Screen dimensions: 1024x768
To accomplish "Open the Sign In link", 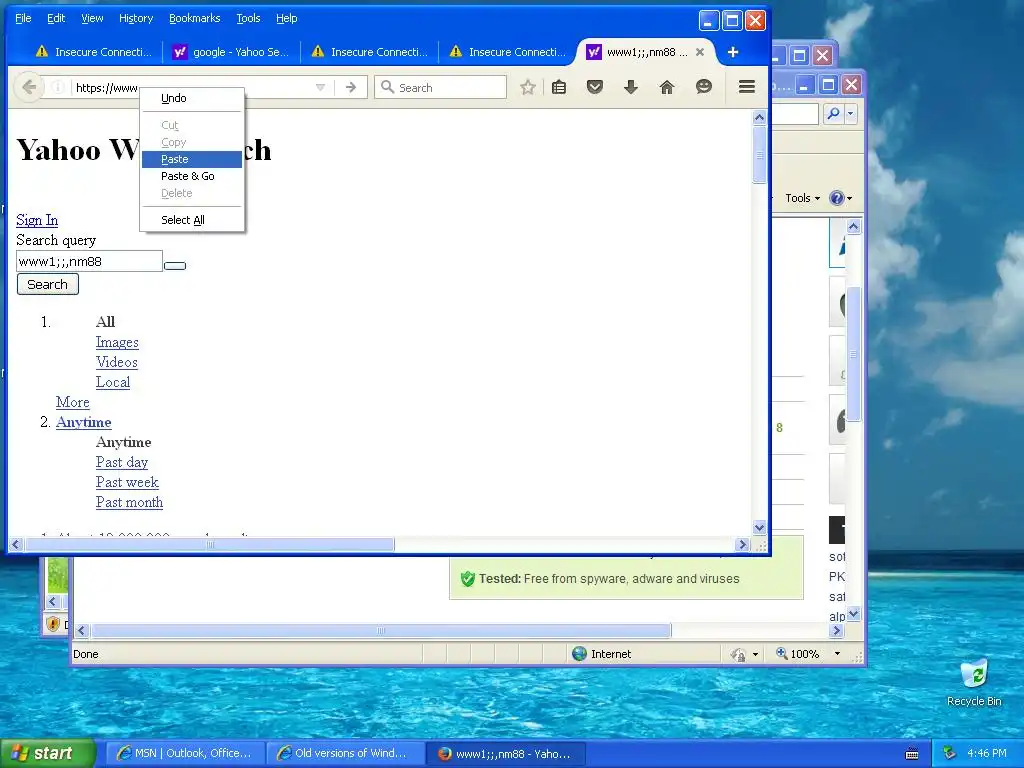I will point(37,220).
